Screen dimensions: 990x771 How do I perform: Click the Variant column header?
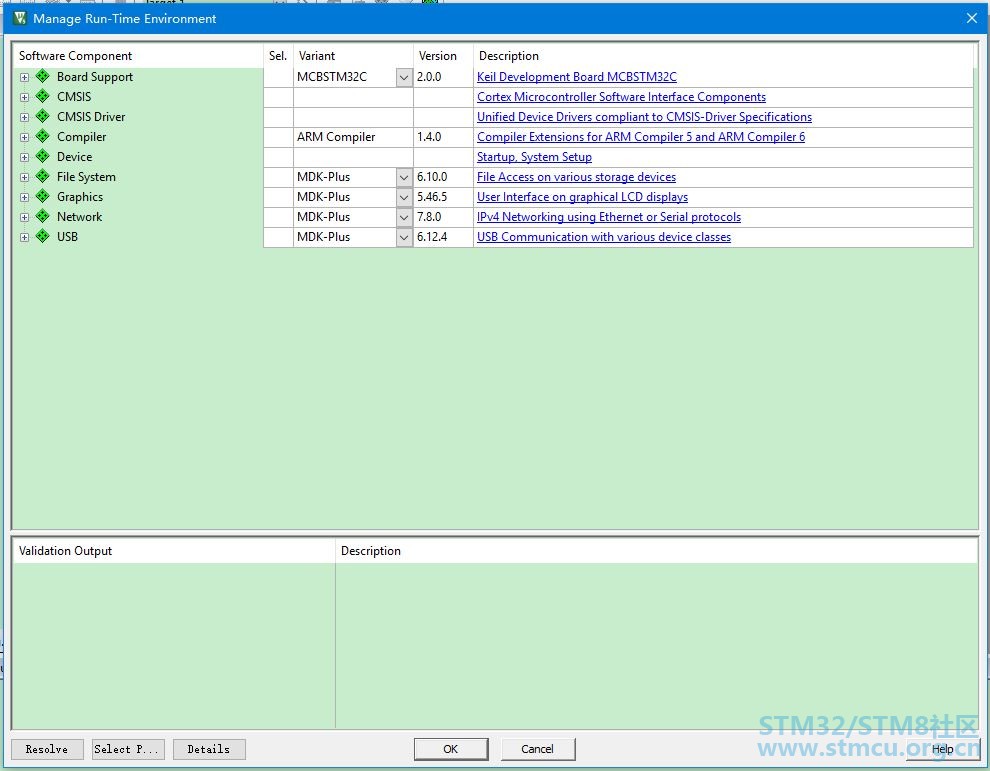[353, 56]
